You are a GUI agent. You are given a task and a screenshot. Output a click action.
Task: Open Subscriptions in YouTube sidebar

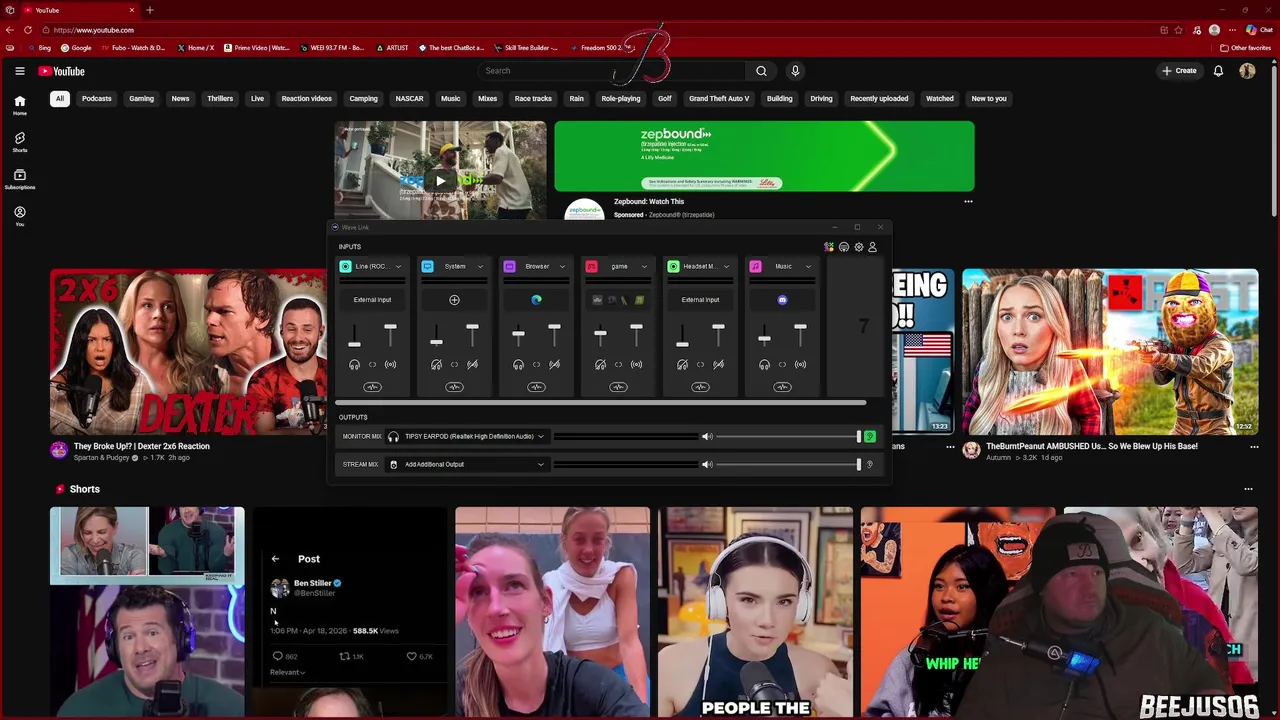19,179
